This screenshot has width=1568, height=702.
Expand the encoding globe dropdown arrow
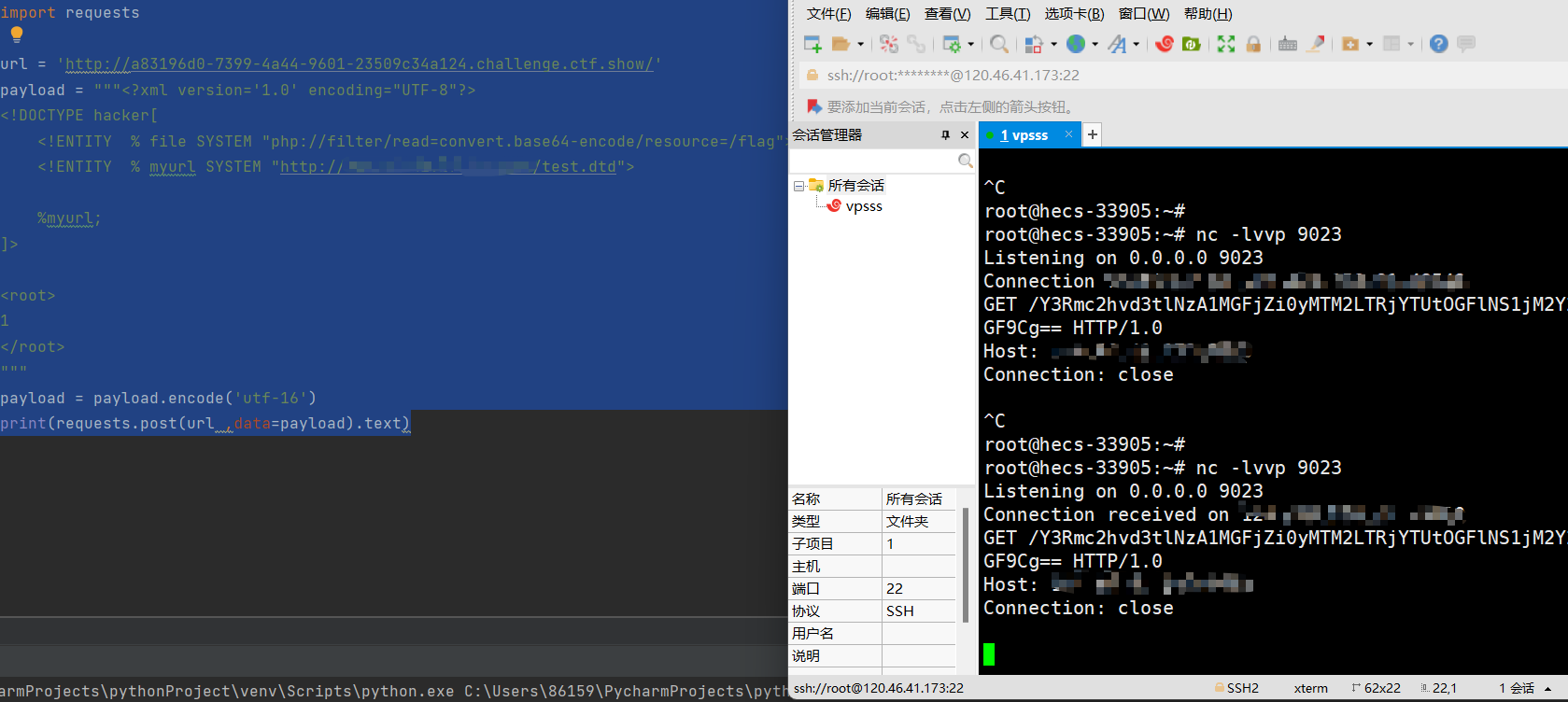[1095, 44]
